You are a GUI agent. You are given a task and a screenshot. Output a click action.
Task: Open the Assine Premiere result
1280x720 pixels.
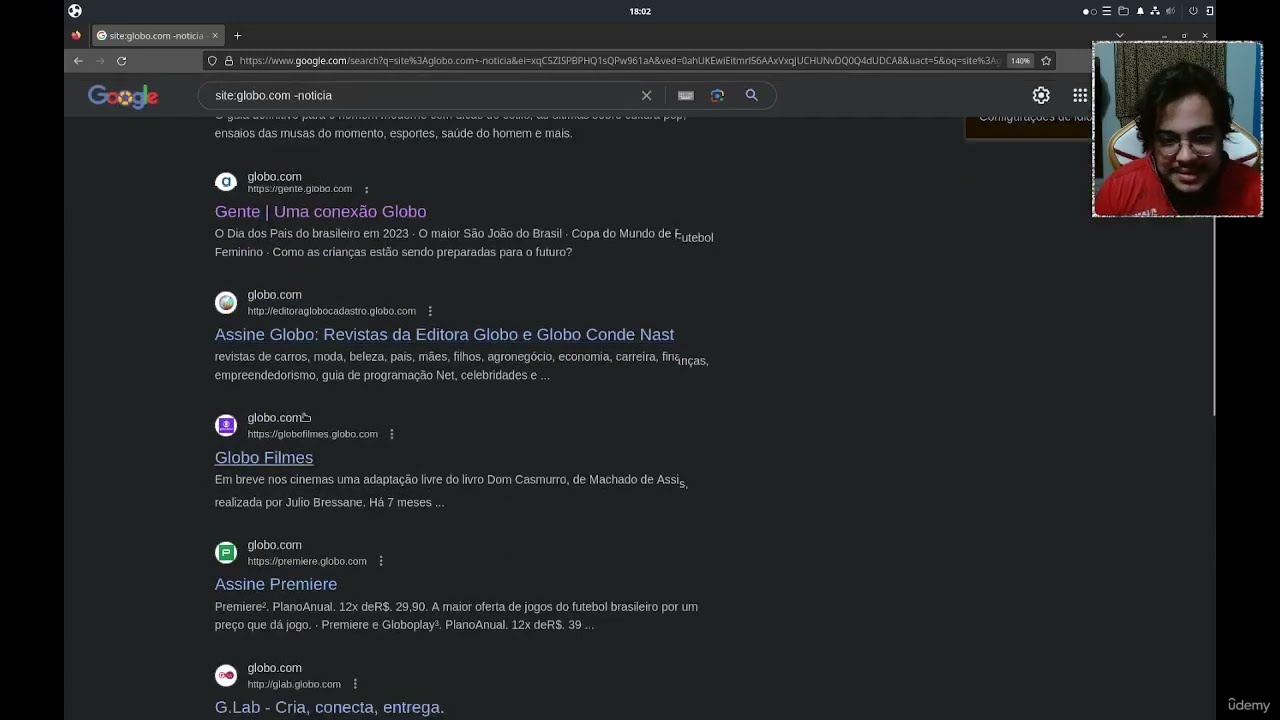click(x=276, y=584)
